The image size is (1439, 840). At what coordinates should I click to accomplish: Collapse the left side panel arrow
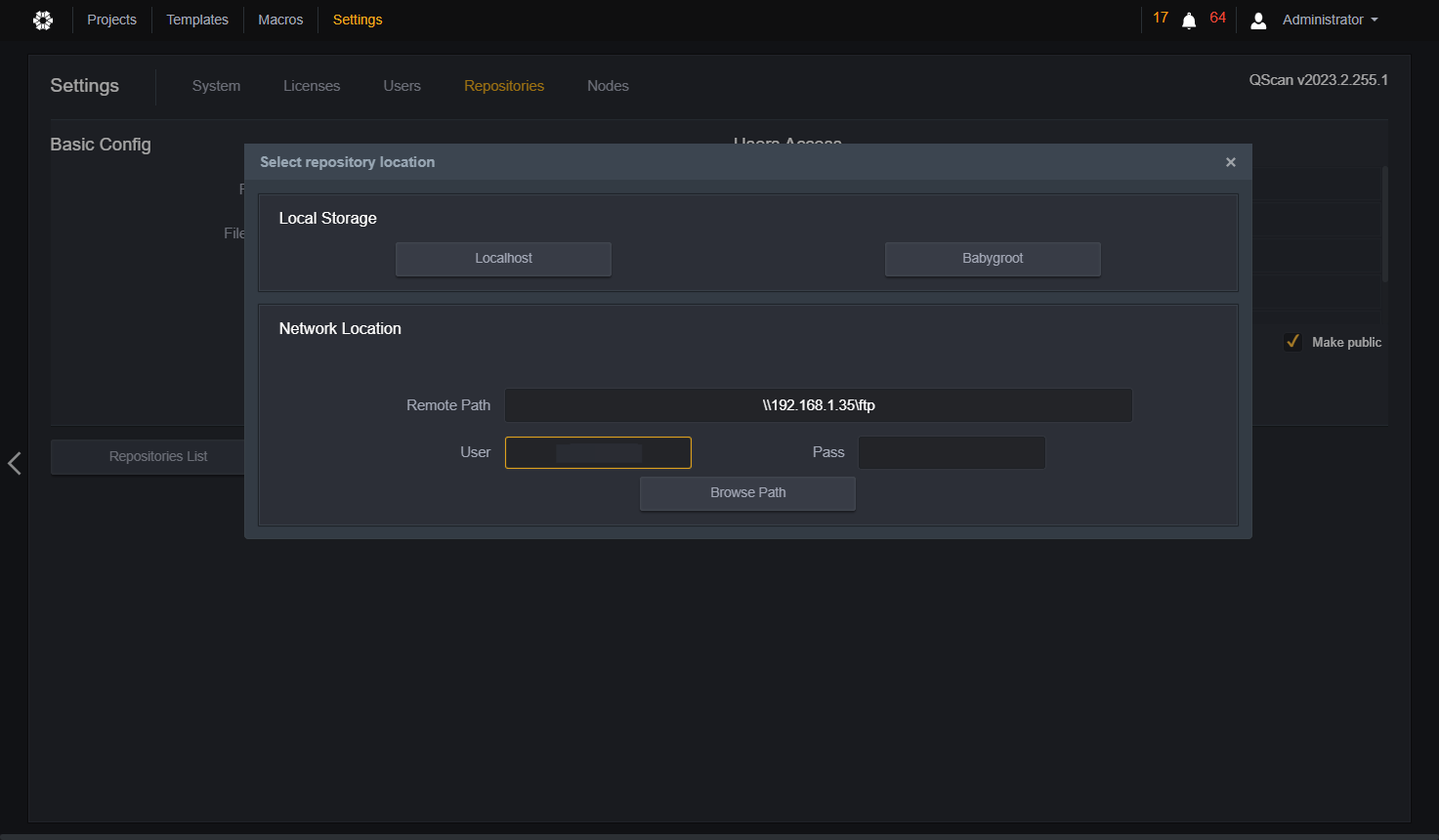[15, 463]
